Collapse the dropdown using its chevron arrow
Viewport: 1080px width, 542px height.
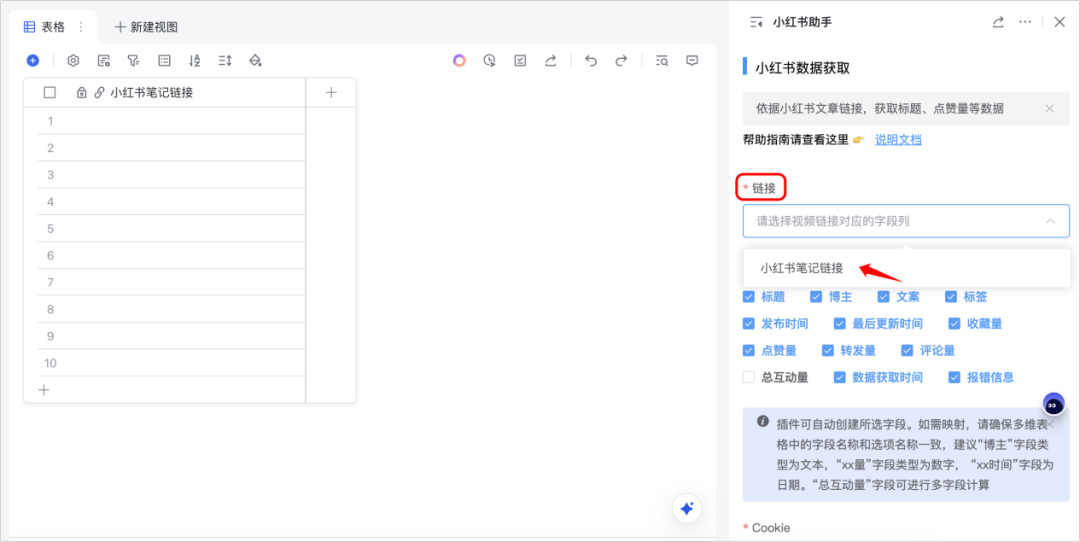pyautogui.click(x=1050, y=221)
